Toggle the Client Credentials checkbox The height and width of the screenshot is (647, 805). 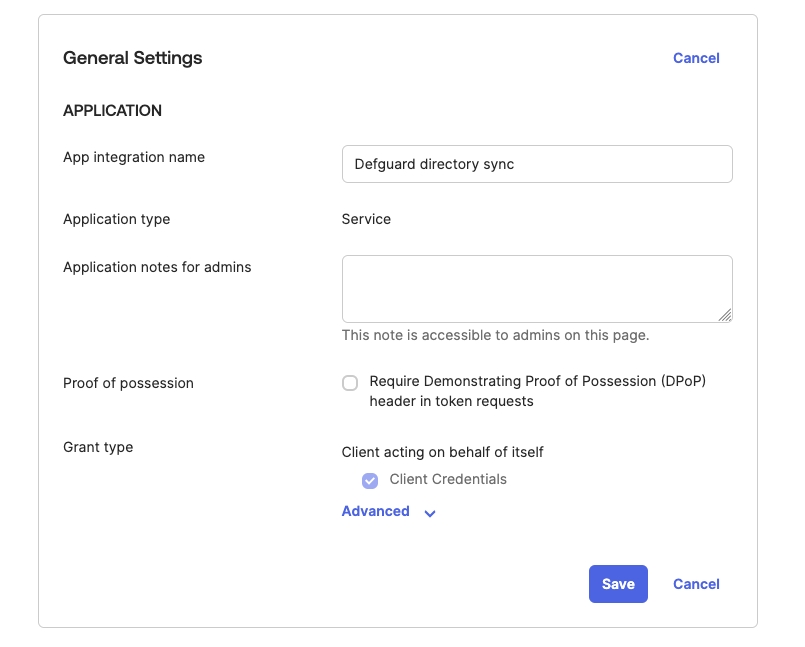(x=370, y=480)
